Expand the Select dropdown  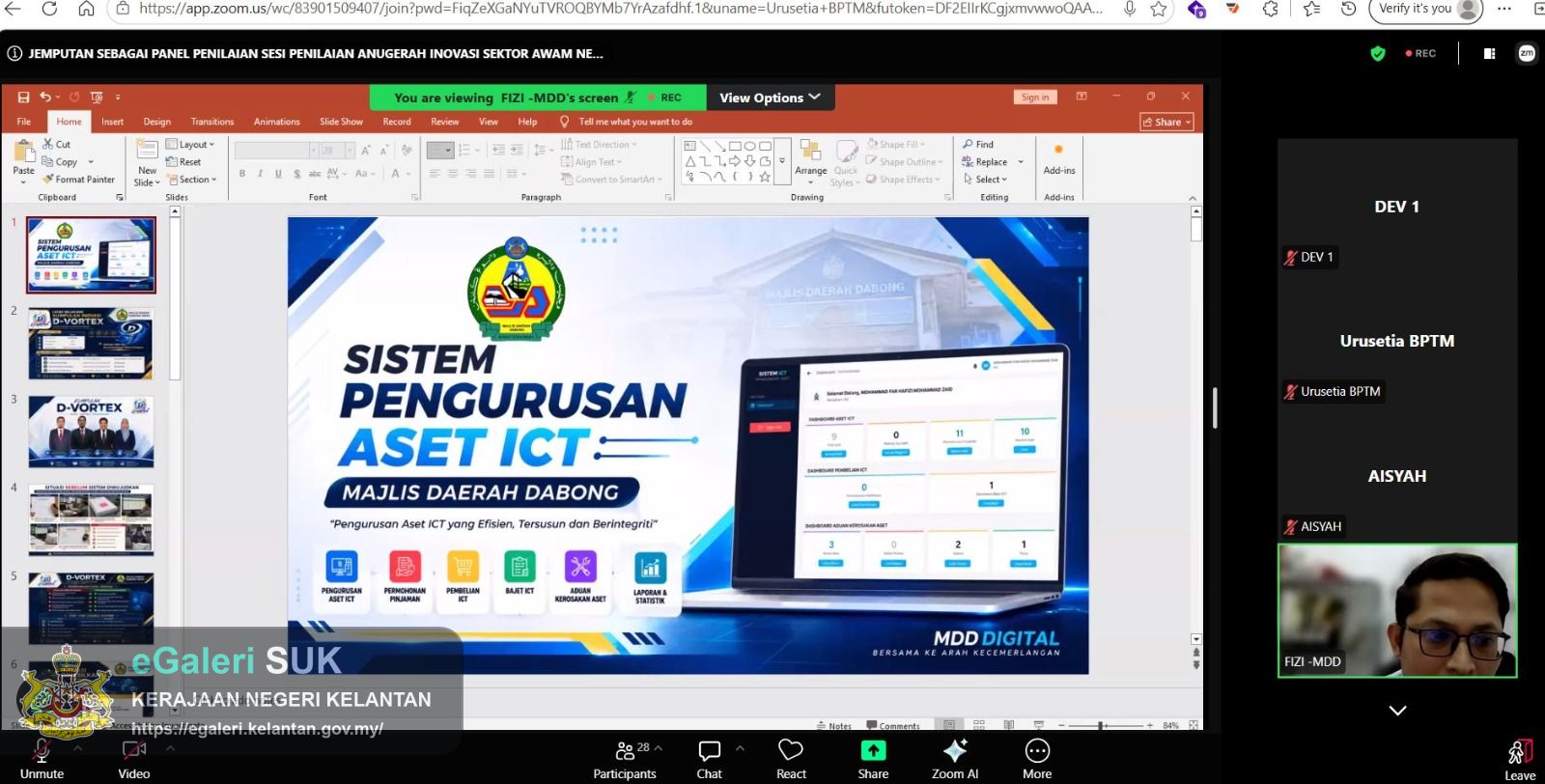click(985, 180)
